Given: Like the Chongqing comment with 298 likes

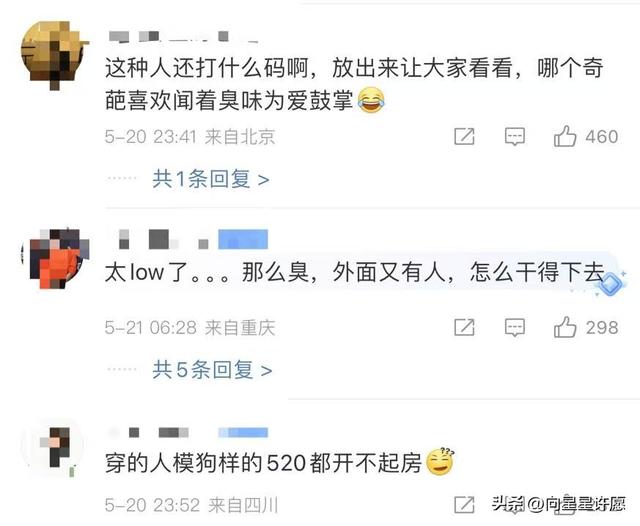Looking at the screenshot, I should [x=565, y=327].
